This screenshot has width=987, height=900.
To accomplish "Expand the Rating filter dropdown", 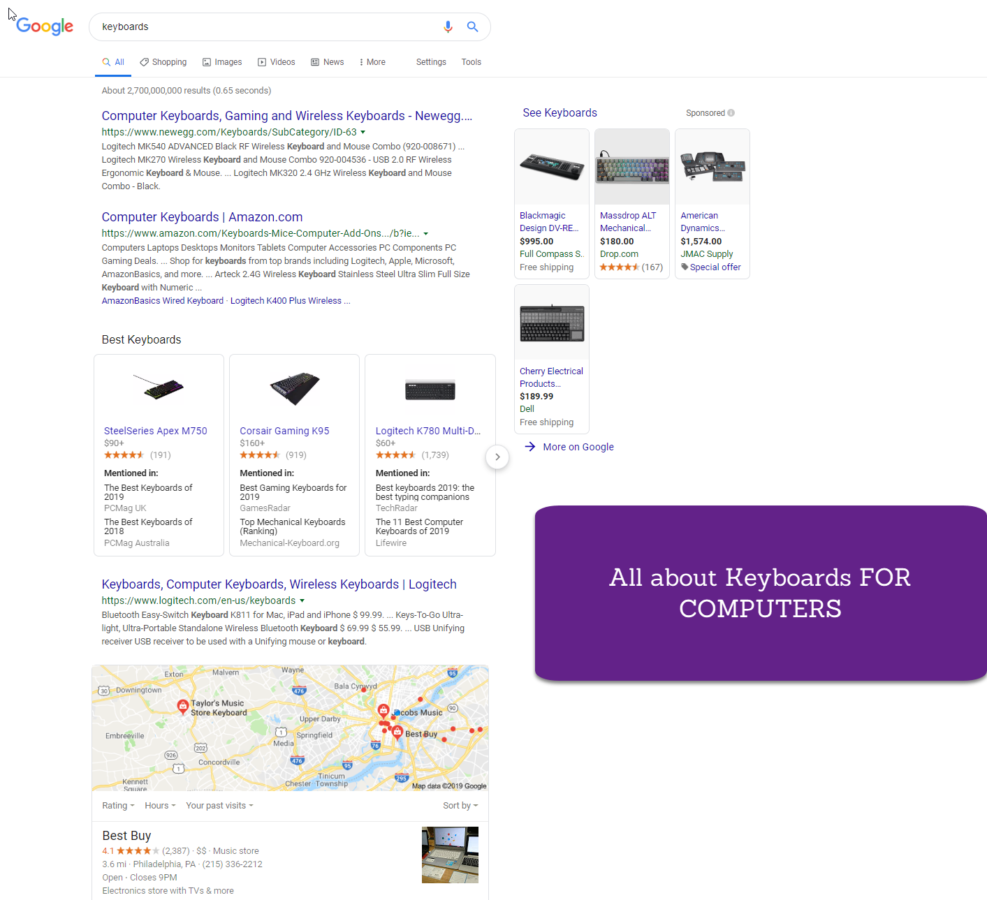I will coord(118,806).
